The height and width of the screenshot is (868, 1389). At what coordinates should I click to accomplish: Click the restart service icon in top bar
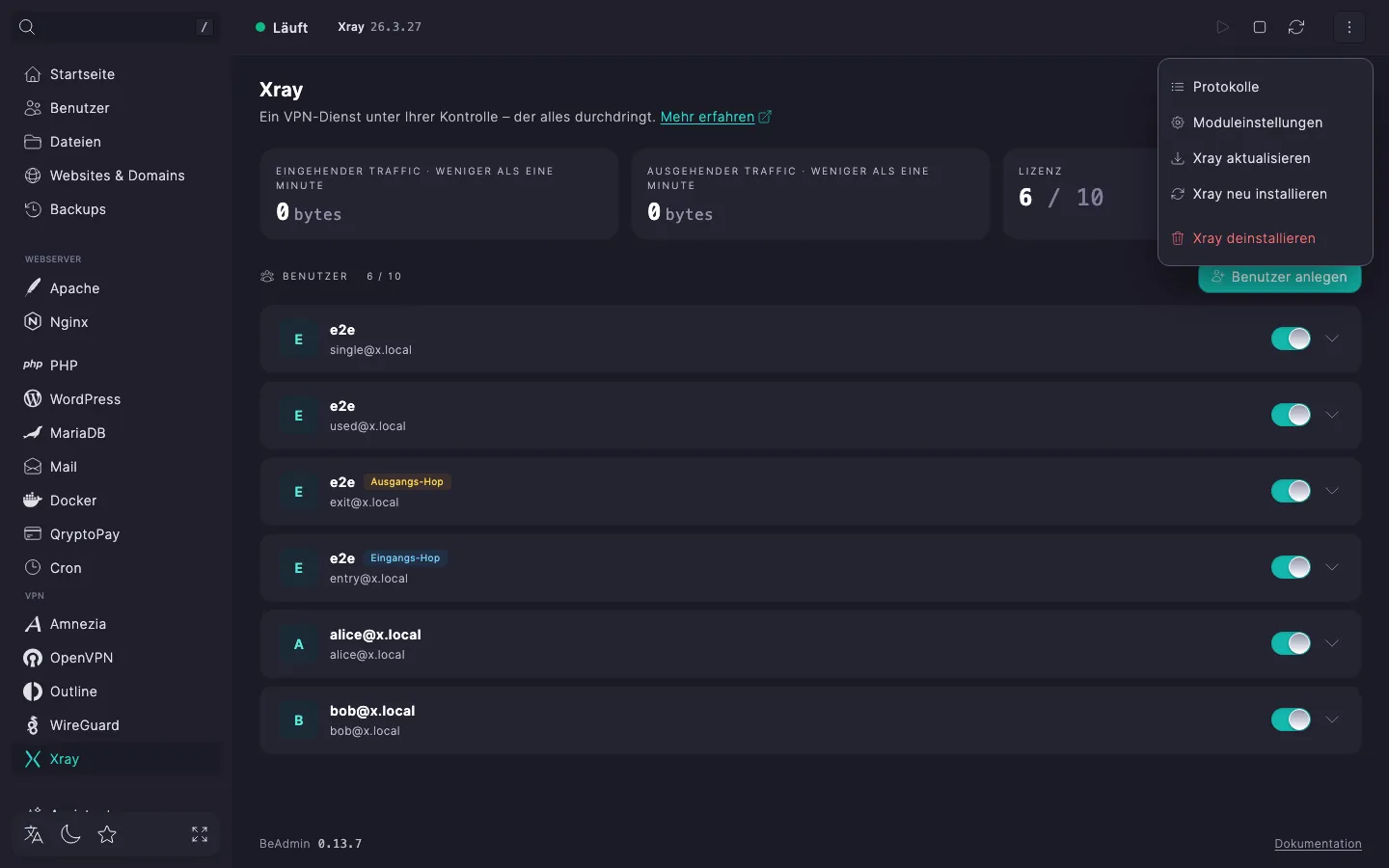(1296, 27)
